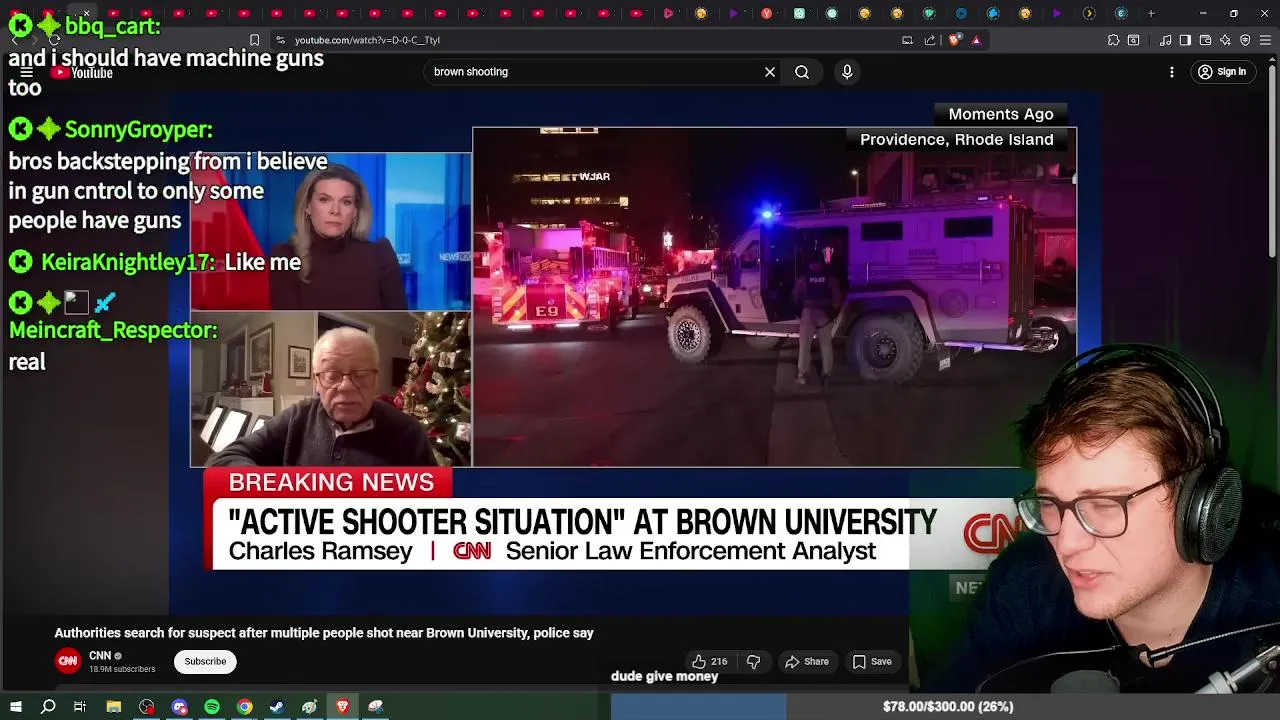Click the cast/screen icon in address bar
This screenshot has height=720, width=1280.
[x=907, y=40]
